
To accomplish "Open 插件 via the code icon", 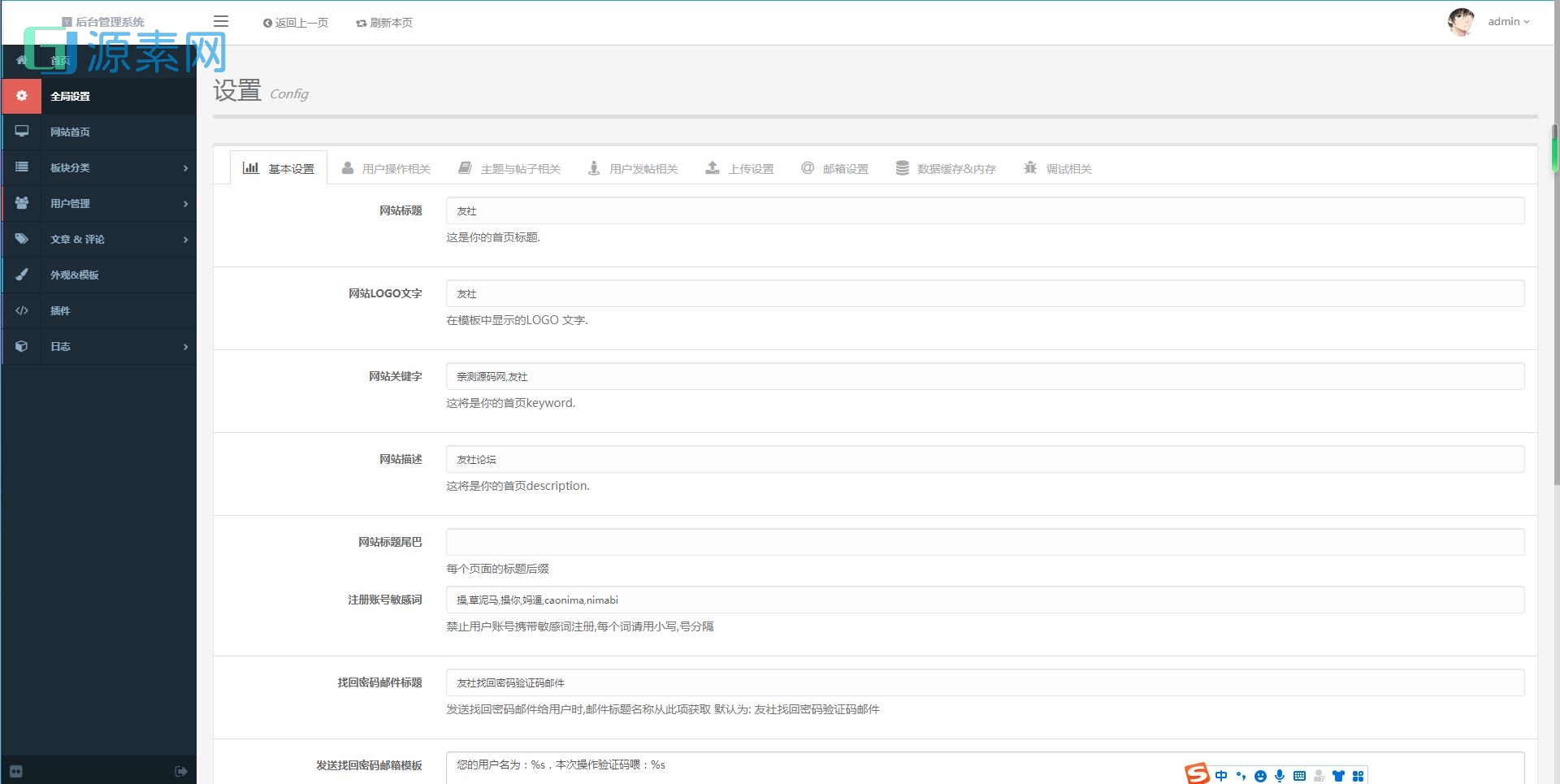I will 22,310.
